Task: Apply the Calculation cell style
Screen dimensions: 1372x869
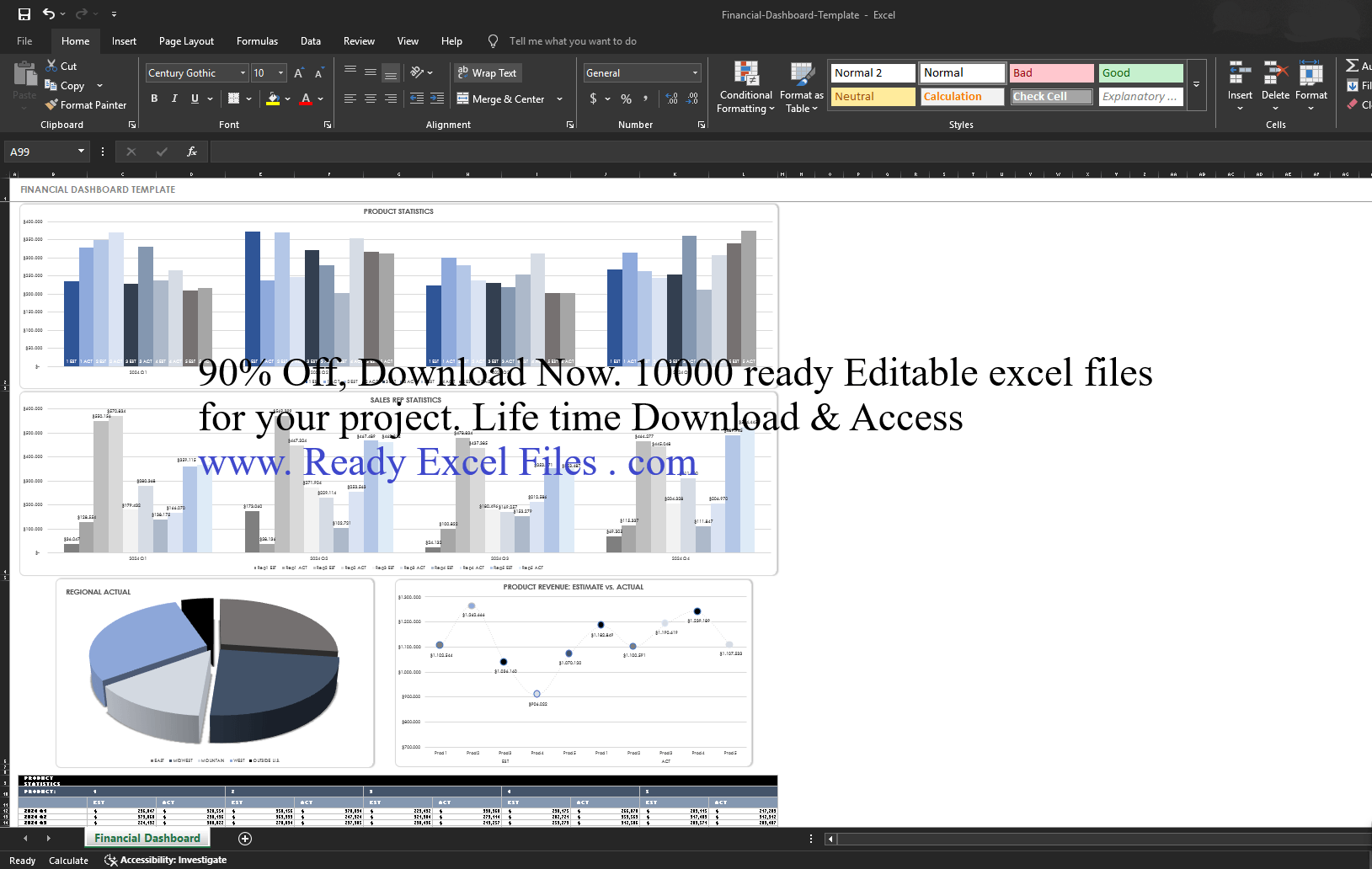Action: click(963, 97)
